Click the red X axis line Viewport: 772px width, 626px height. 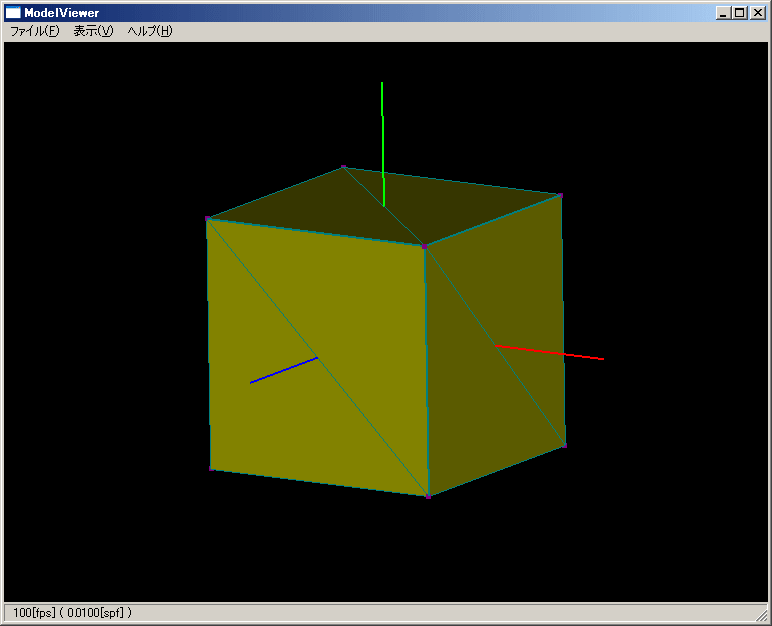(x=549, y=353)
